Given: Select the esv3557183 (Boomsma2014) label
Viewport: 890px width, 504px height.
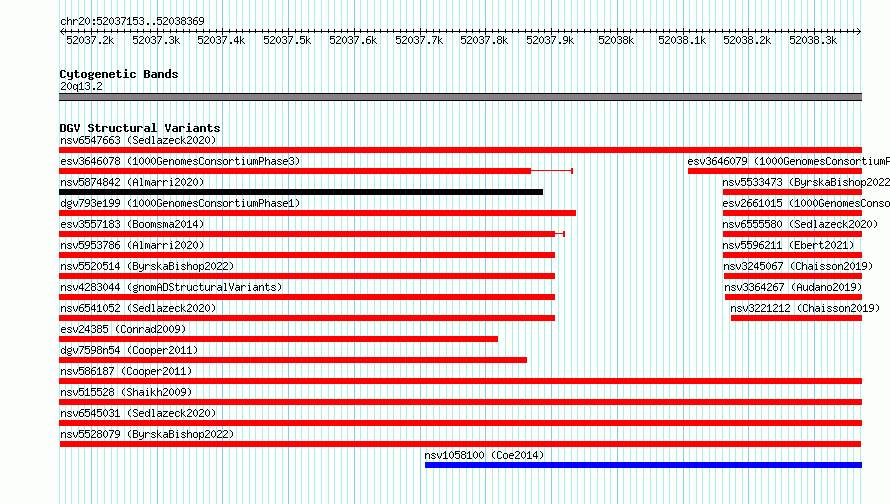Looking at the screenshot, I should (x=132, y=224).
